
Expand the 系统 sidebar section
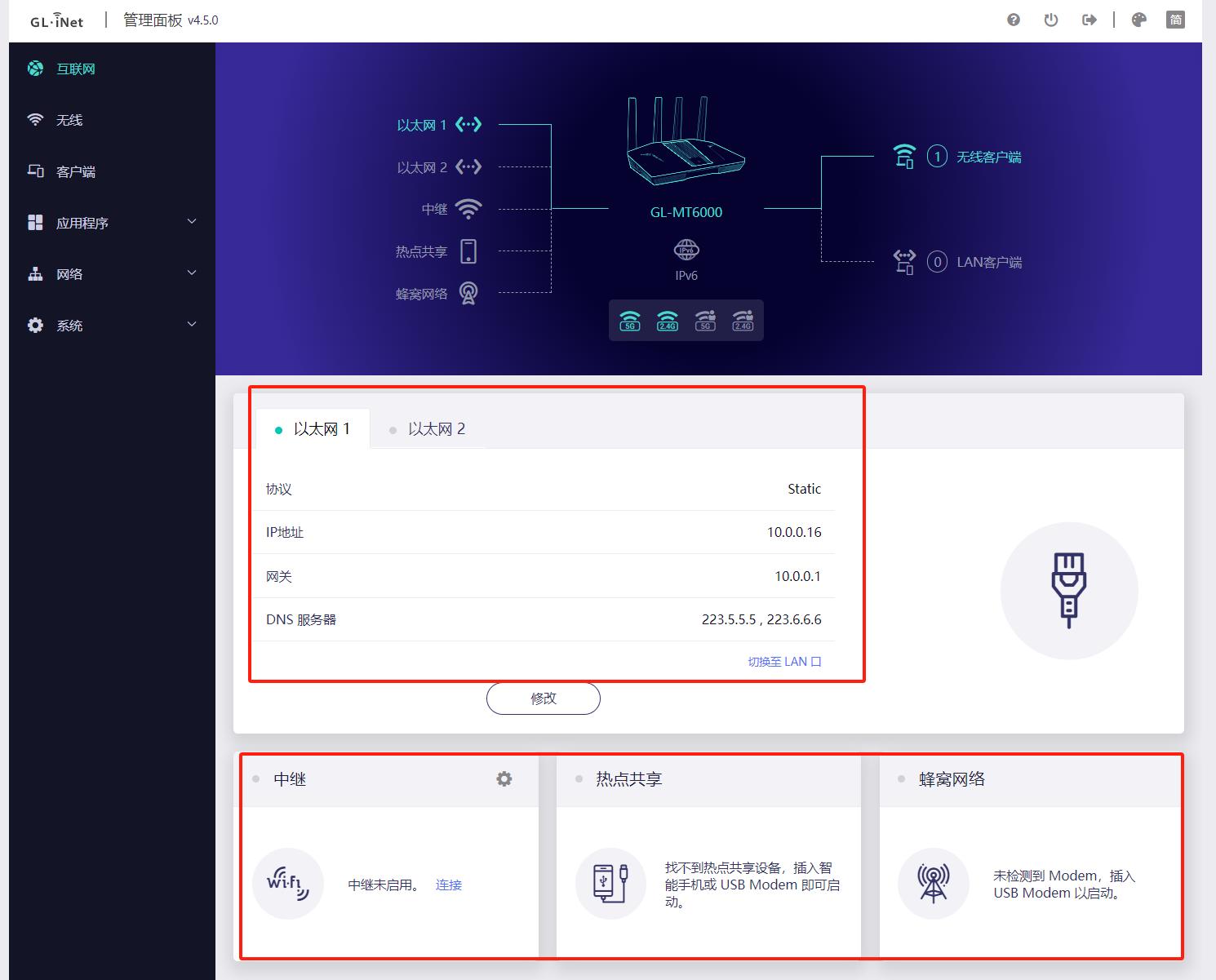(109, 325)
